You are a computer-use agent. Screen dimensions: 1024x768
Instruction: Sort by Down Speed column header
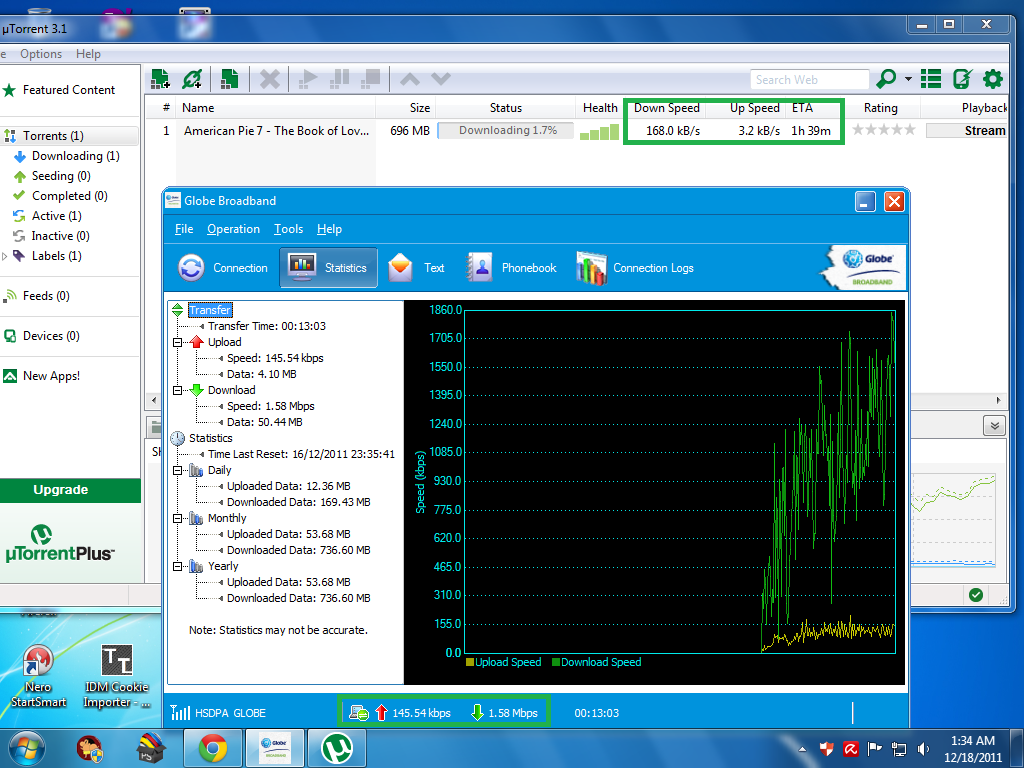pos(666,108)
